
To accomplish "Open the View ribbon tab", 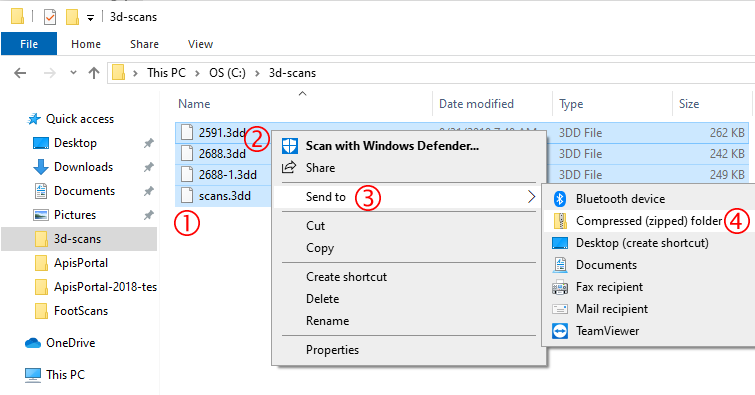I will click(x=200, y=44).
